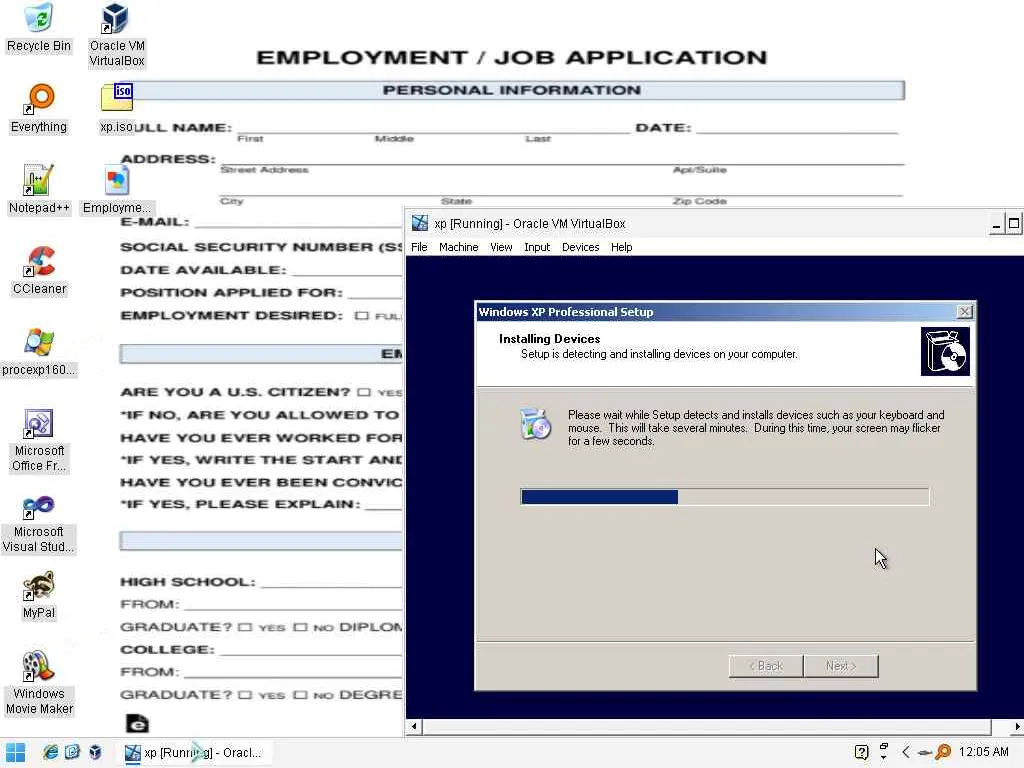Image resolution: width=1024 pixels, height=768 pixels.
Task: Open the View menu in VirtualBox
Action: click(x=501, y=247)
